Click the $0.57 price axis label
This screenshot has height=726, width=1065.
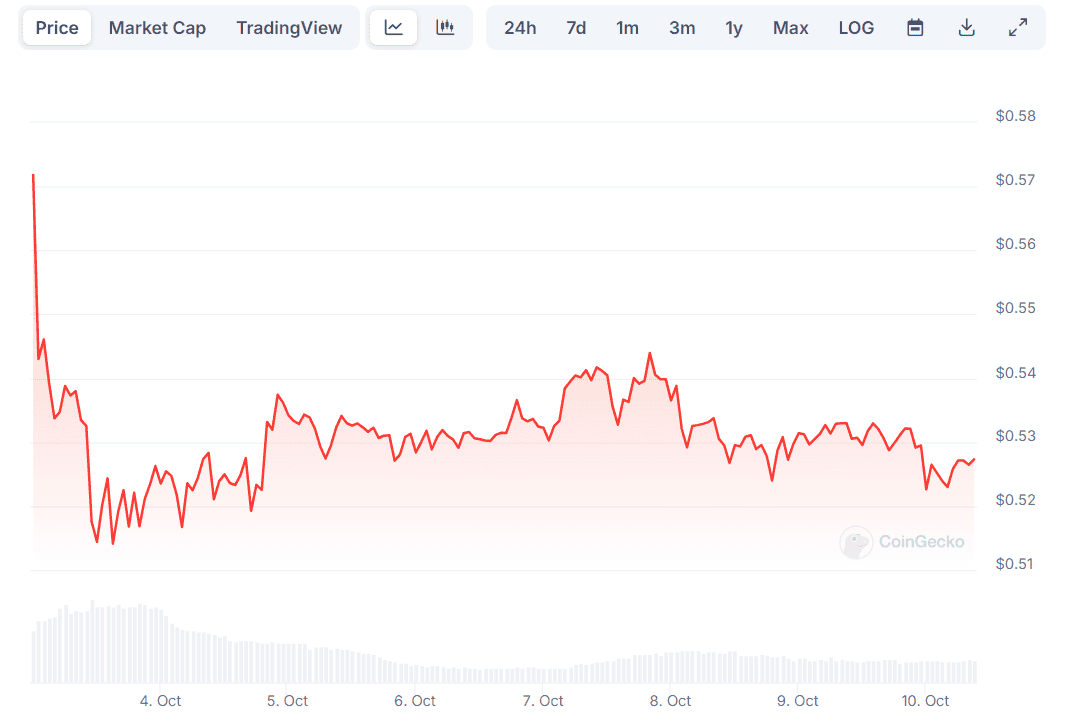click(1015, 180)
